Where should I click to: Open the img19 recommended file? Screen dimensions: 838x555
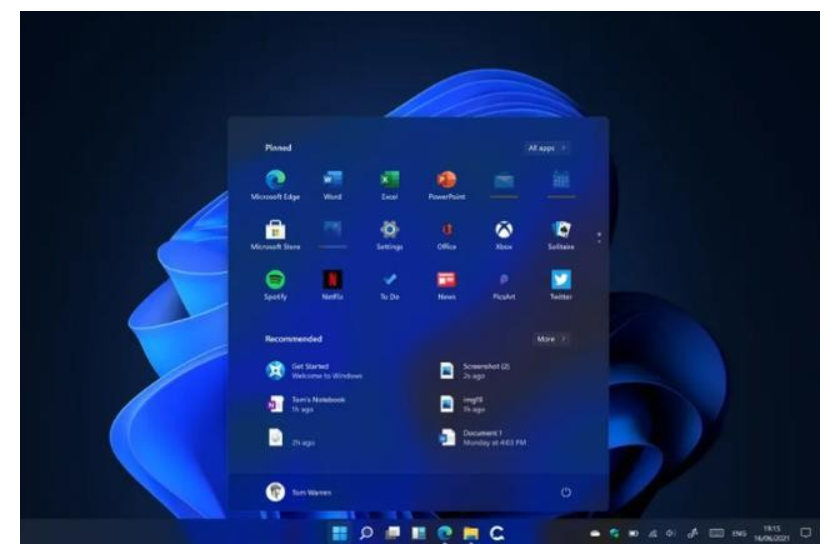pos(462,404)
